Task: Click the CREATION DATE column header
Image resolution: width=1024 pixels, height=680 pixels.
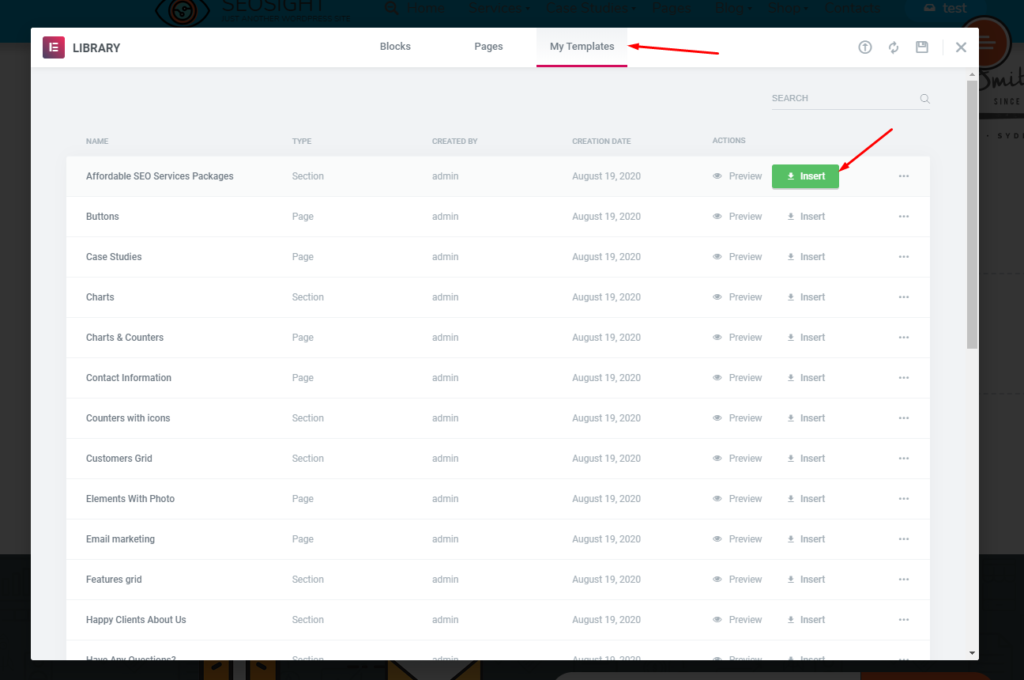Action: (x=601, y=141)
